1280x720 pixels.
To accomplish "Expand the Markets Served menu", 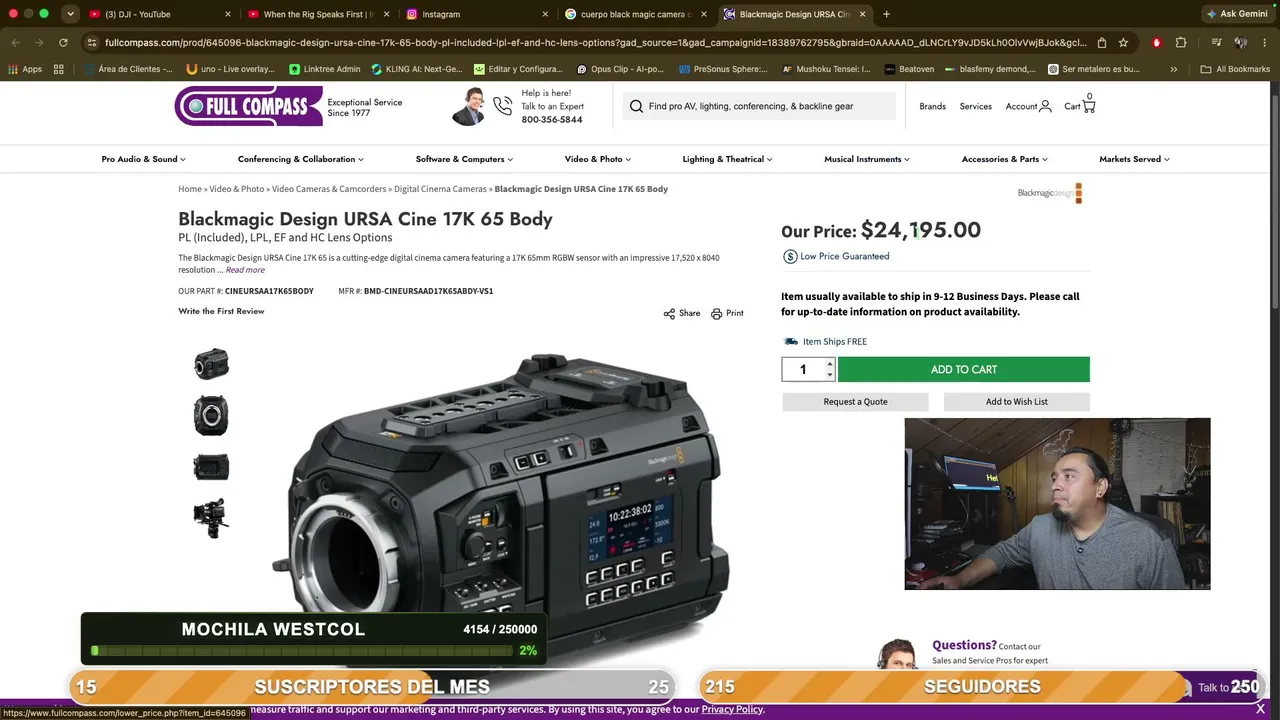I will [x=1134, y=159].
